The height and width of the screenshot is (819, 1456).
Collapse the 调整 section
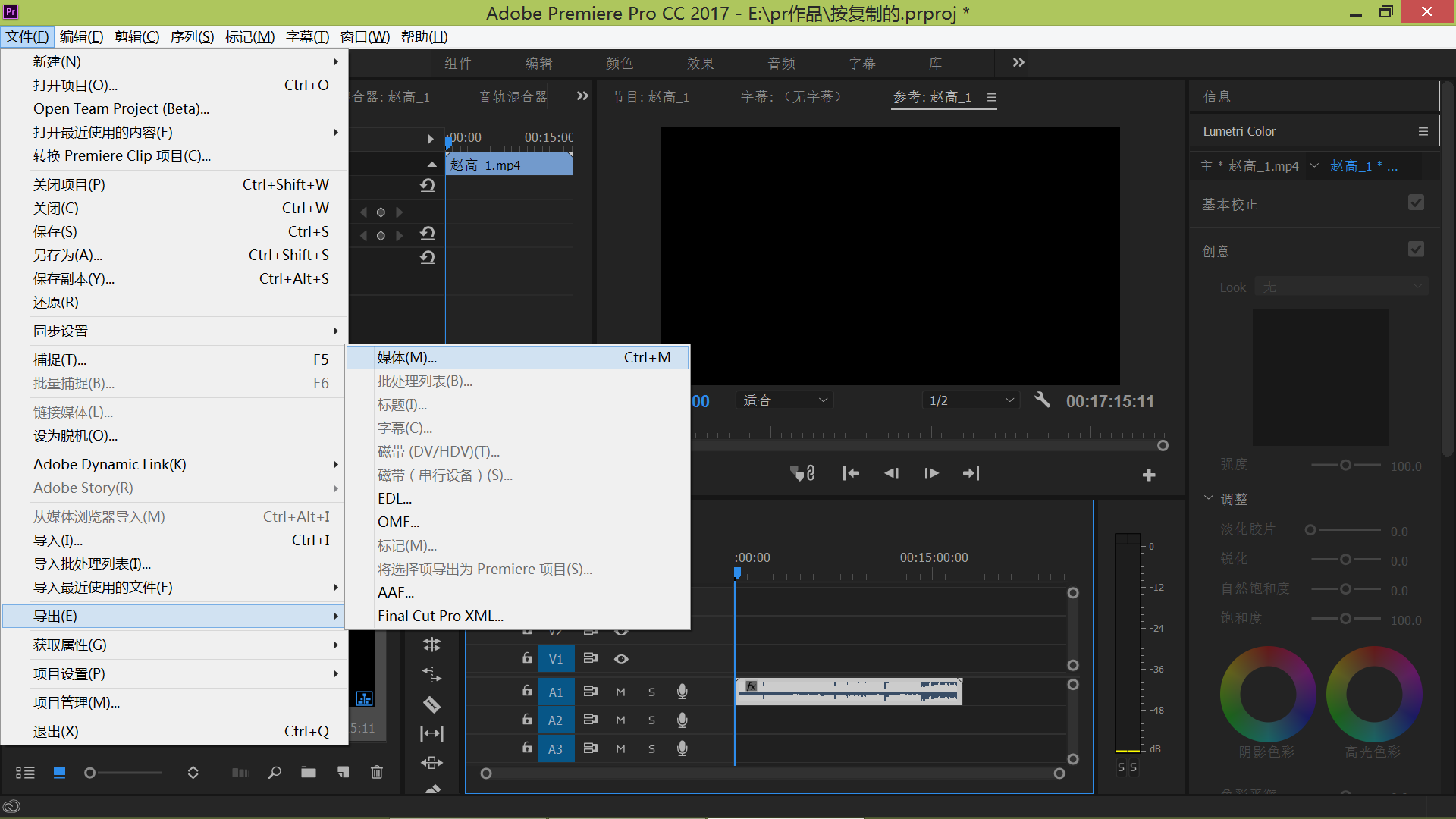pyautogui.click(x=1208, y=498)
